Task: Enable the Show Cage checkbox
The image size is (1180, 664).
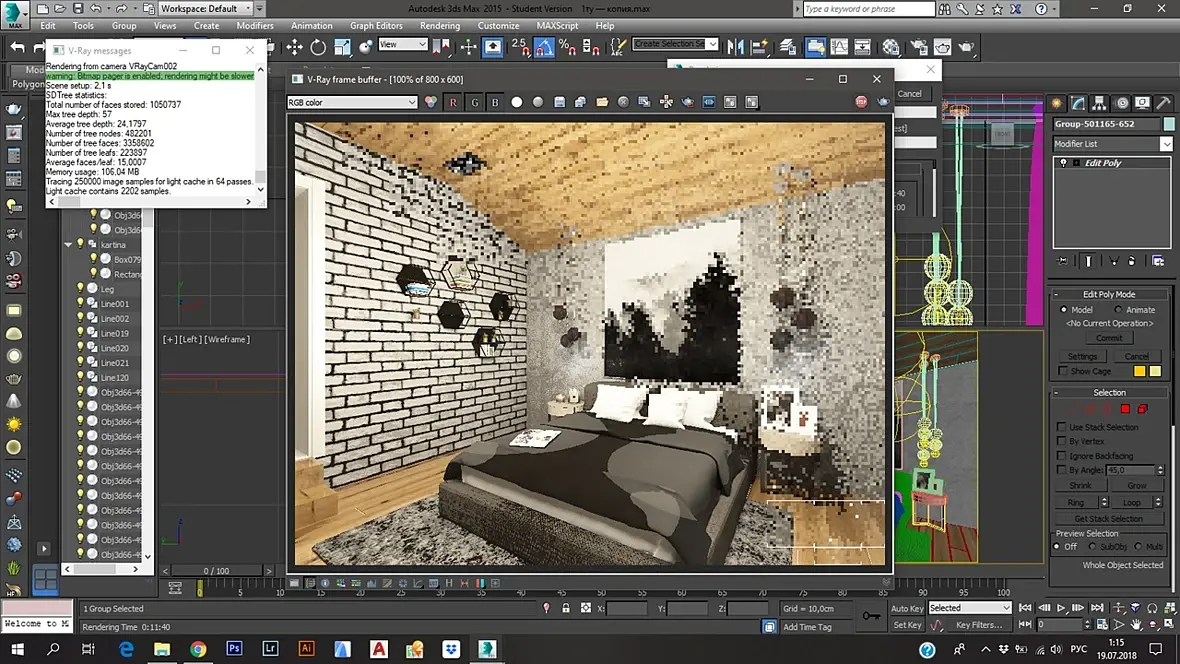Action: click(x=1063, y=371)
